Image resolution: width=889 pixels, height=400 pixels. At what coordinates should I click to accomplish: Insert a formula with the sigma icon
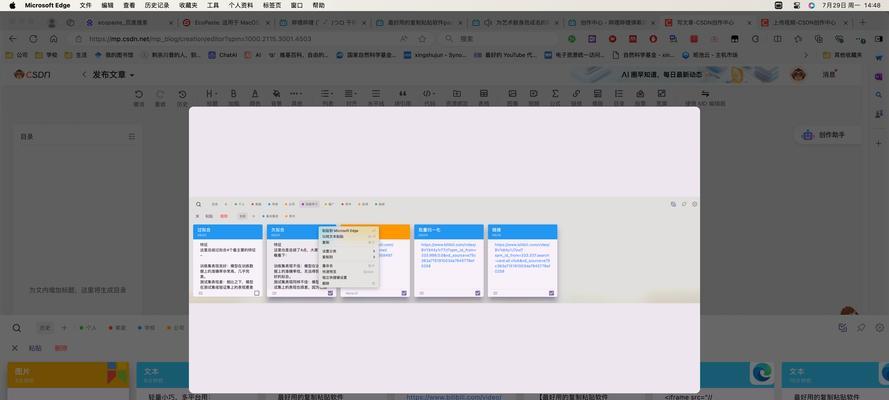point(555,97)
